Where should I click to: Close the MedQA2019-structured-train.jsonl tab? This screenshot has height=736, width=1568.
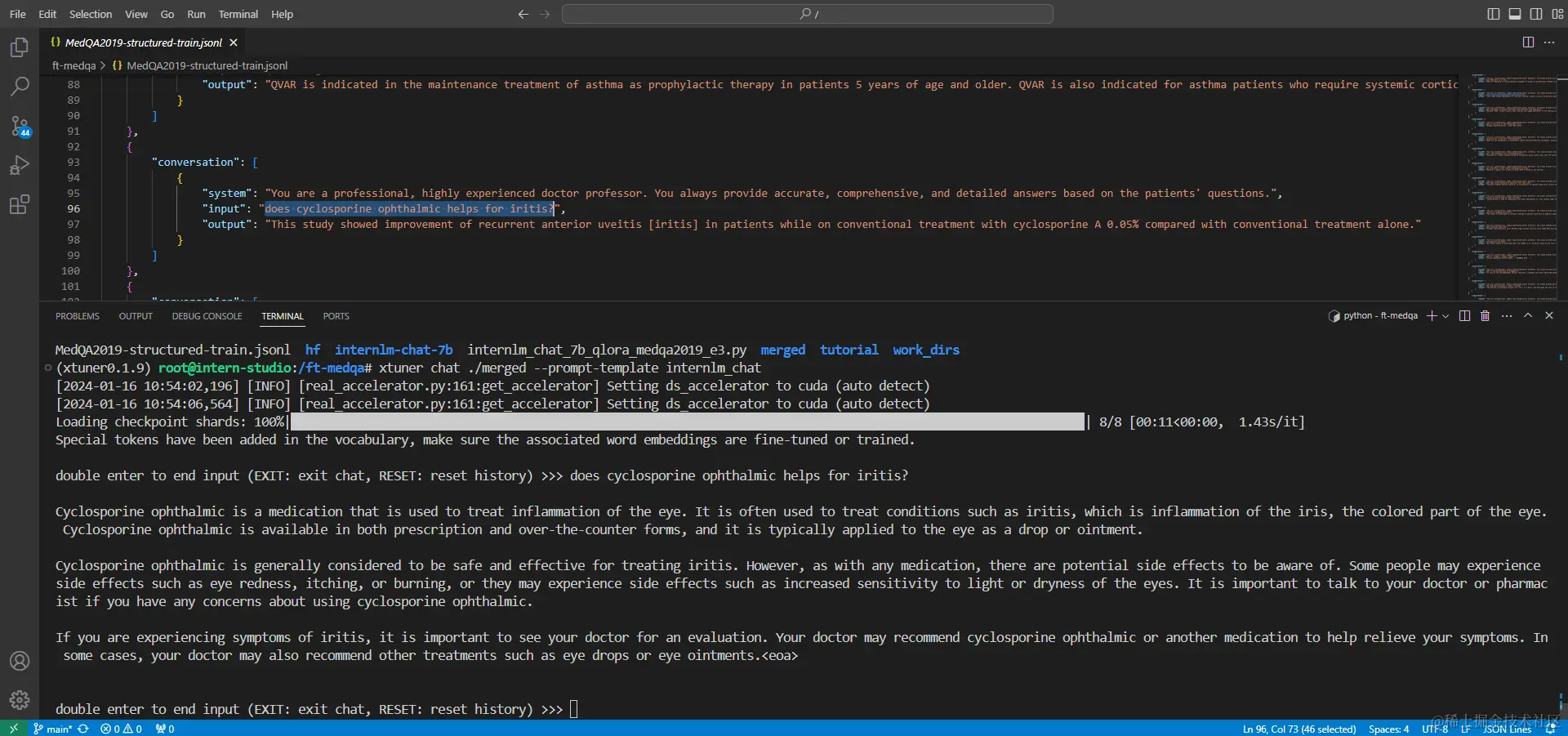pos(234,42)
